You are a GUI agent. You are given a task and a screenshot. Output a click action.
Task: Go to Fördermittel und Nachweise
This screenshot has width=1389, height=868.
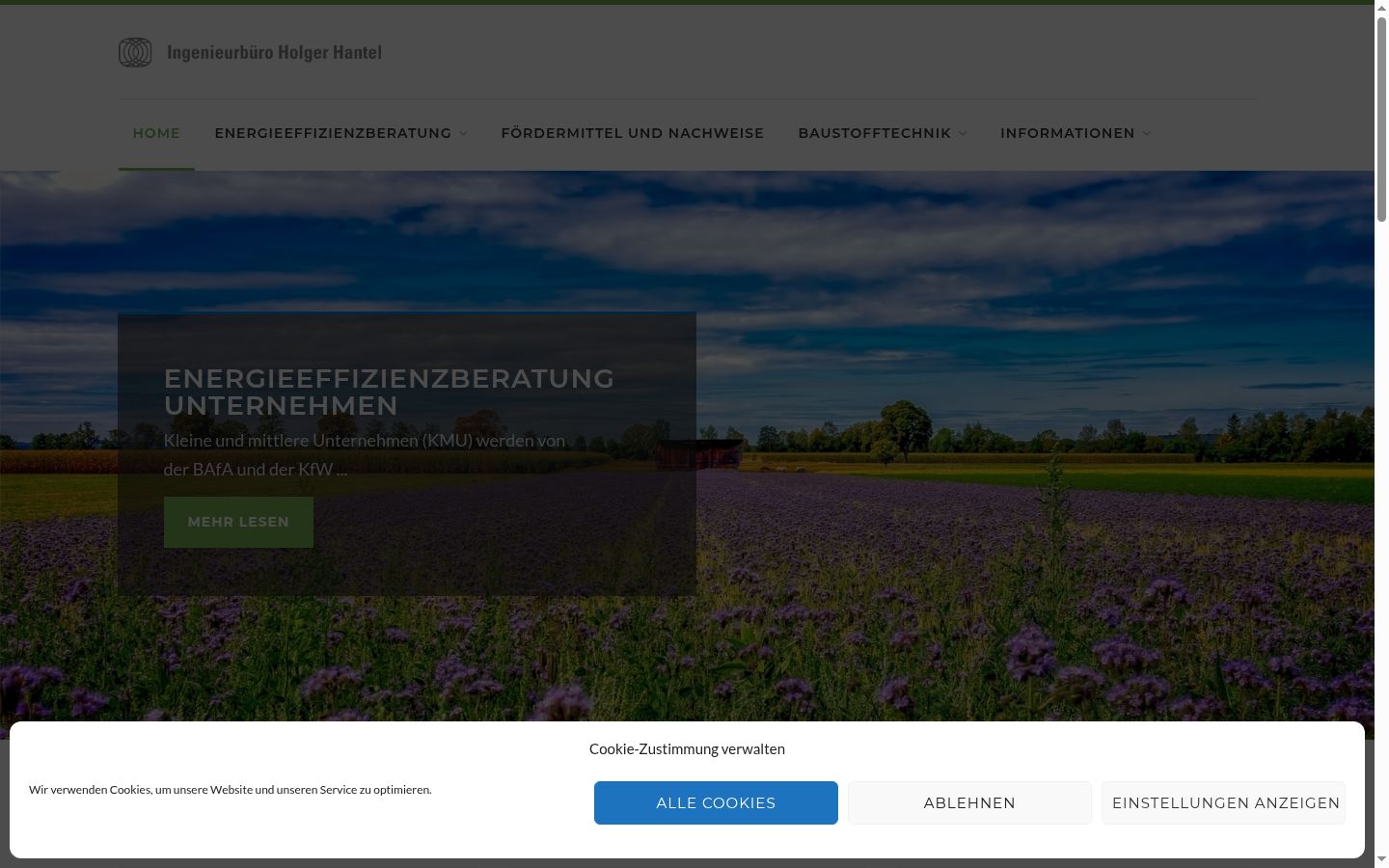[632, 133]
